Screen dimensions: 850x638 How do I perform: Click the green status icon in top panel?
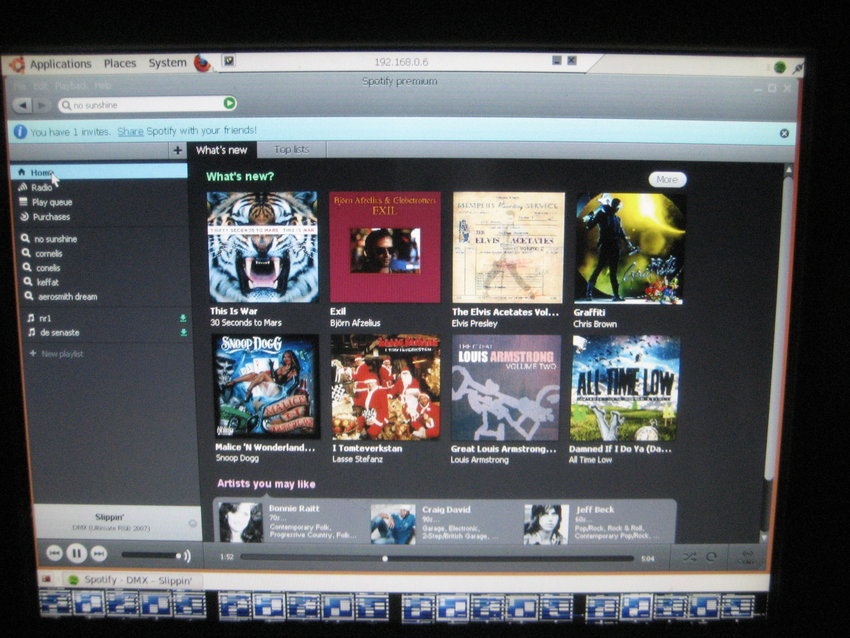780,67
